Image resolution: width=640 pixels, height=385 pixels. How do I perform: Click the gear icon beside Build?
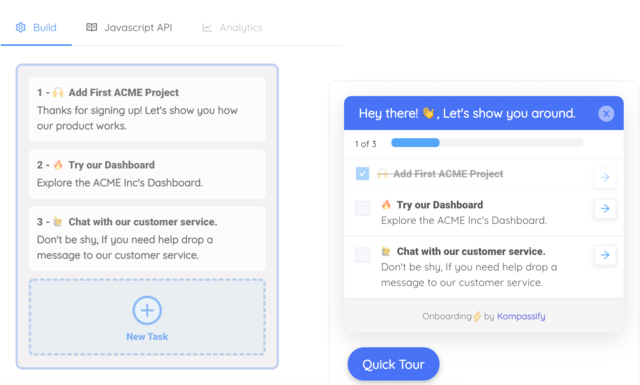coord(20,27)
